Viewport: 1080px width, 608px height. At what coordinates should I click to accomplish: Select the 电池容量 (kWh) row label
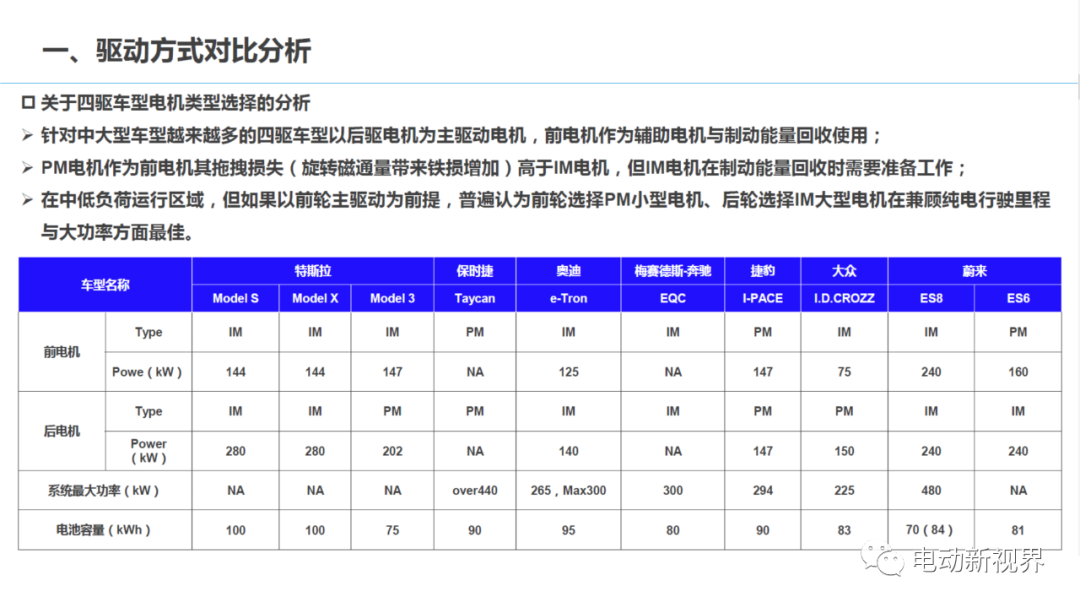[105, 530]
